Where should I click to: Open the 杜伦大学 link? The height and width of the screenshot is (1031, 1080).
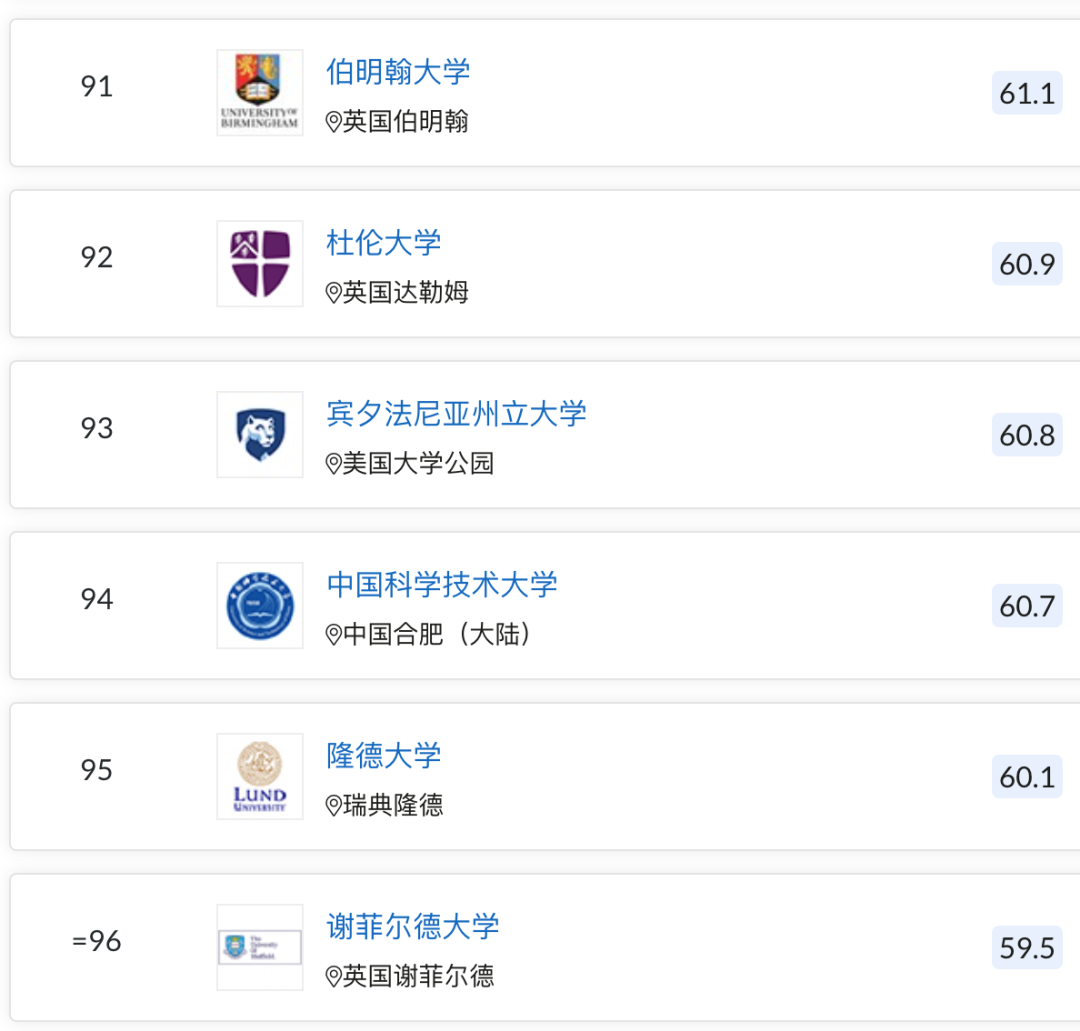pyautogui.click(x=384, y=243)
